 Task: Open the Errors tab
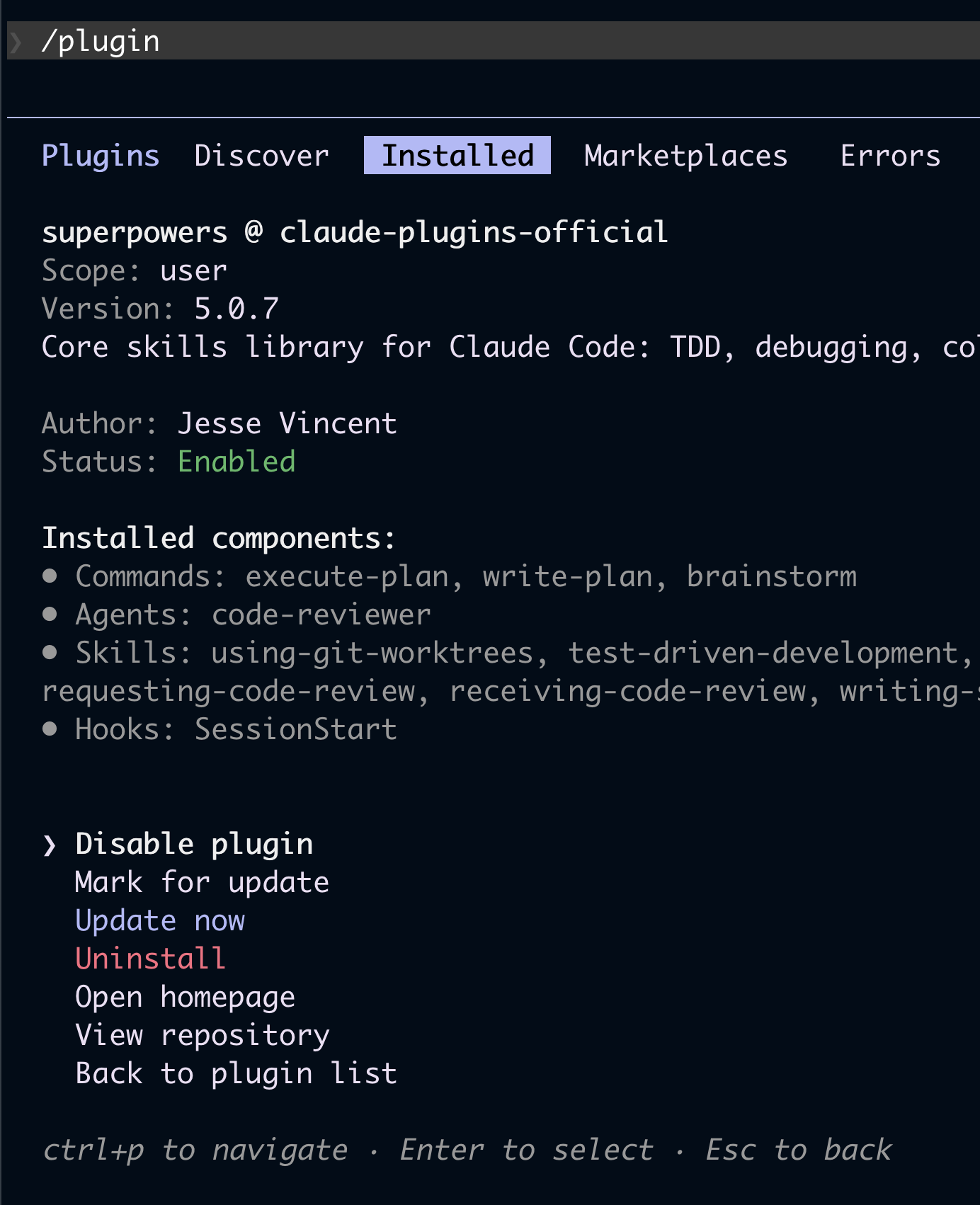(890, 156)
